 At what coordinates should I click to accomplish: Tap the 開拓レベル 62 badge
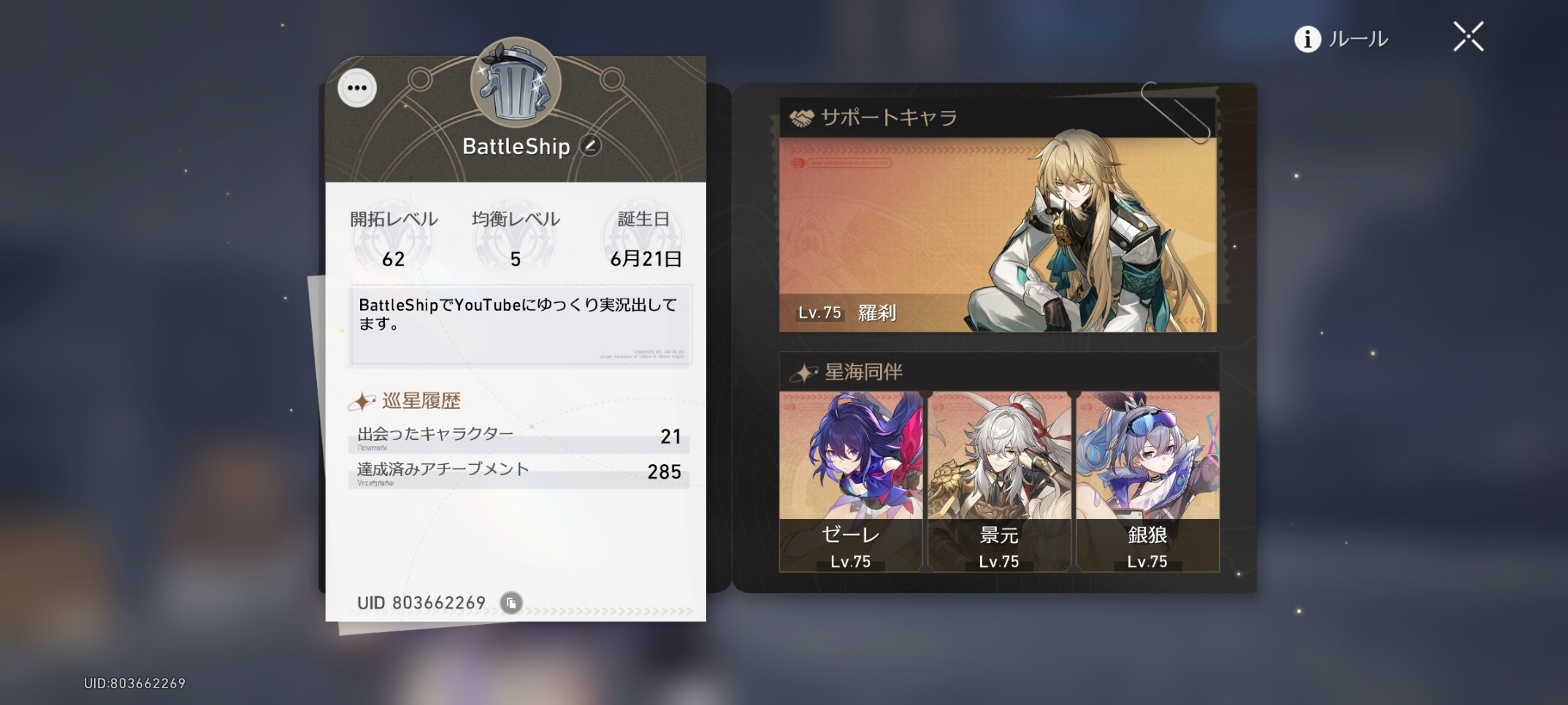[x=394, y=239]
